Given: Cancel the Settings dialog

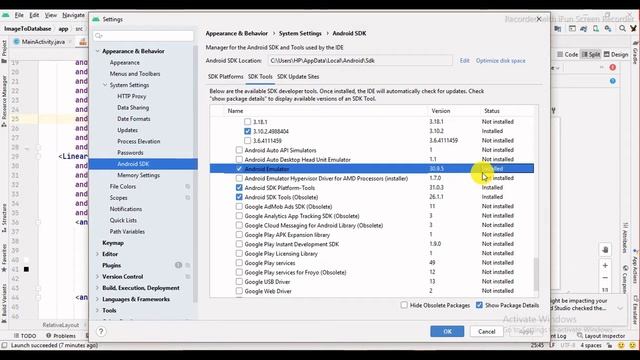Looking at the screenshot, I should click(x=487, y=331).
